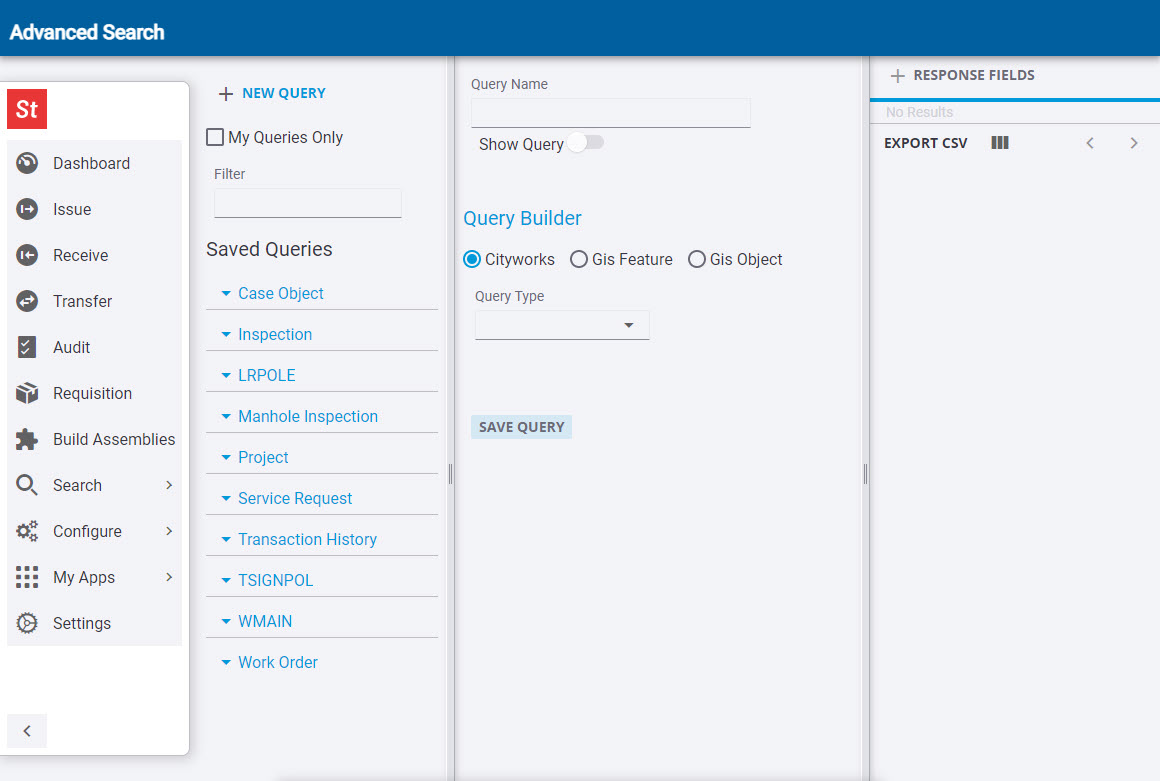
Task: Click the Transfer arrows icon
Action: pyautogui.click(x=27, y=302)
